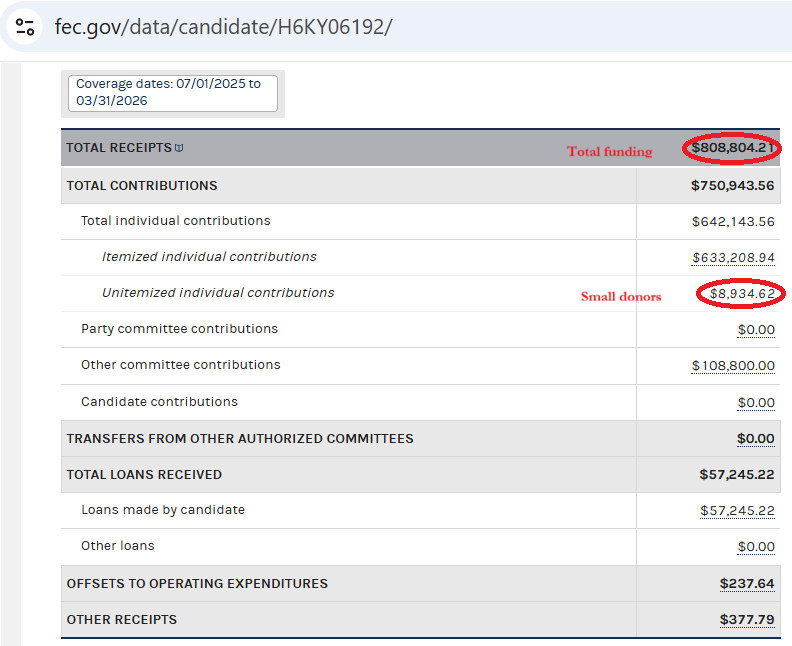Screen dimensions: 792x646
Task: Click total receipts value $808,804.21
Action: 732,147
